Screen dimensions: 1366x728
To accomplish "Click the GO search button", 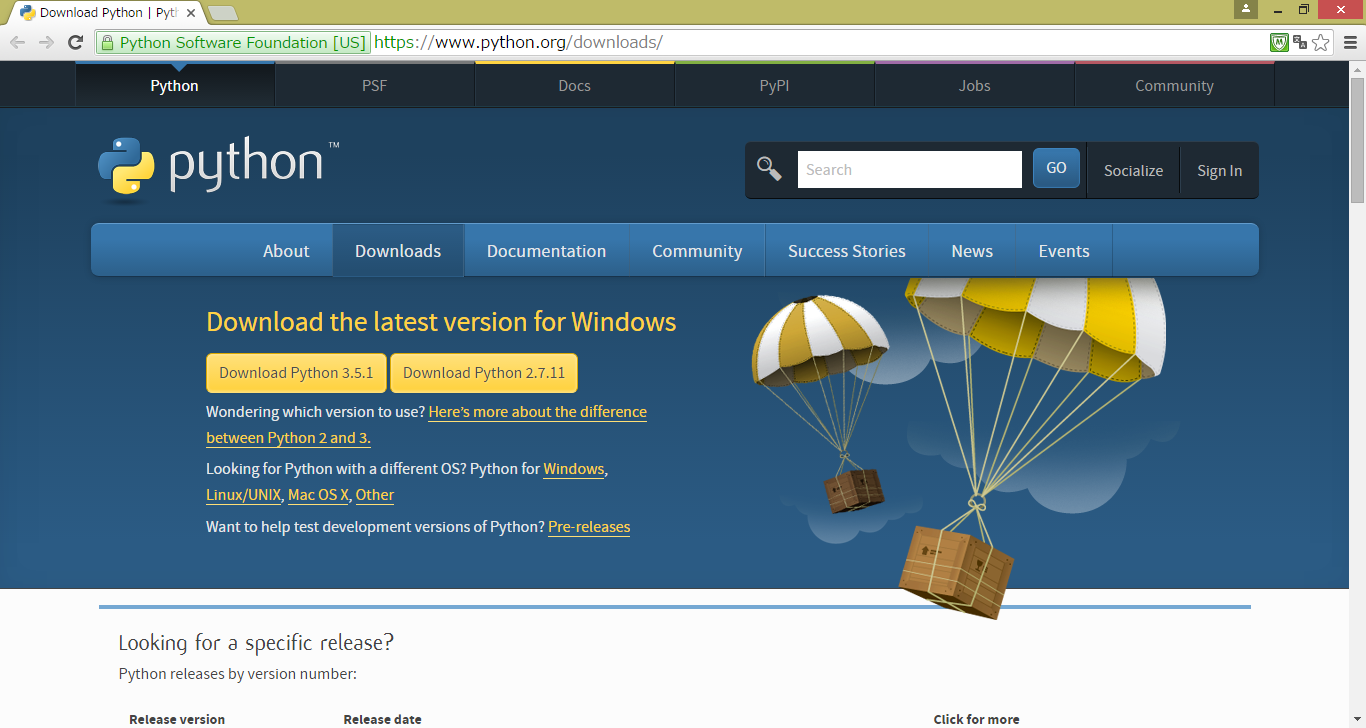I will (x=1056, y=168).
